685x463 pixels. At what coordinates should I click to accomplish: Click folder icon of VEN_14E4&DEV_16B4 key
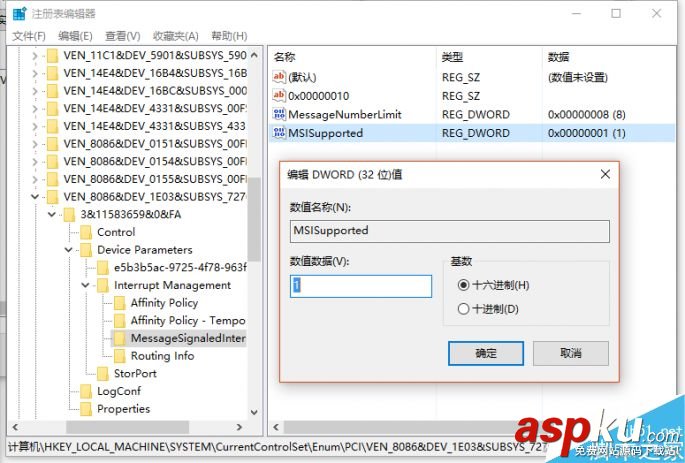tap(52, 73)
